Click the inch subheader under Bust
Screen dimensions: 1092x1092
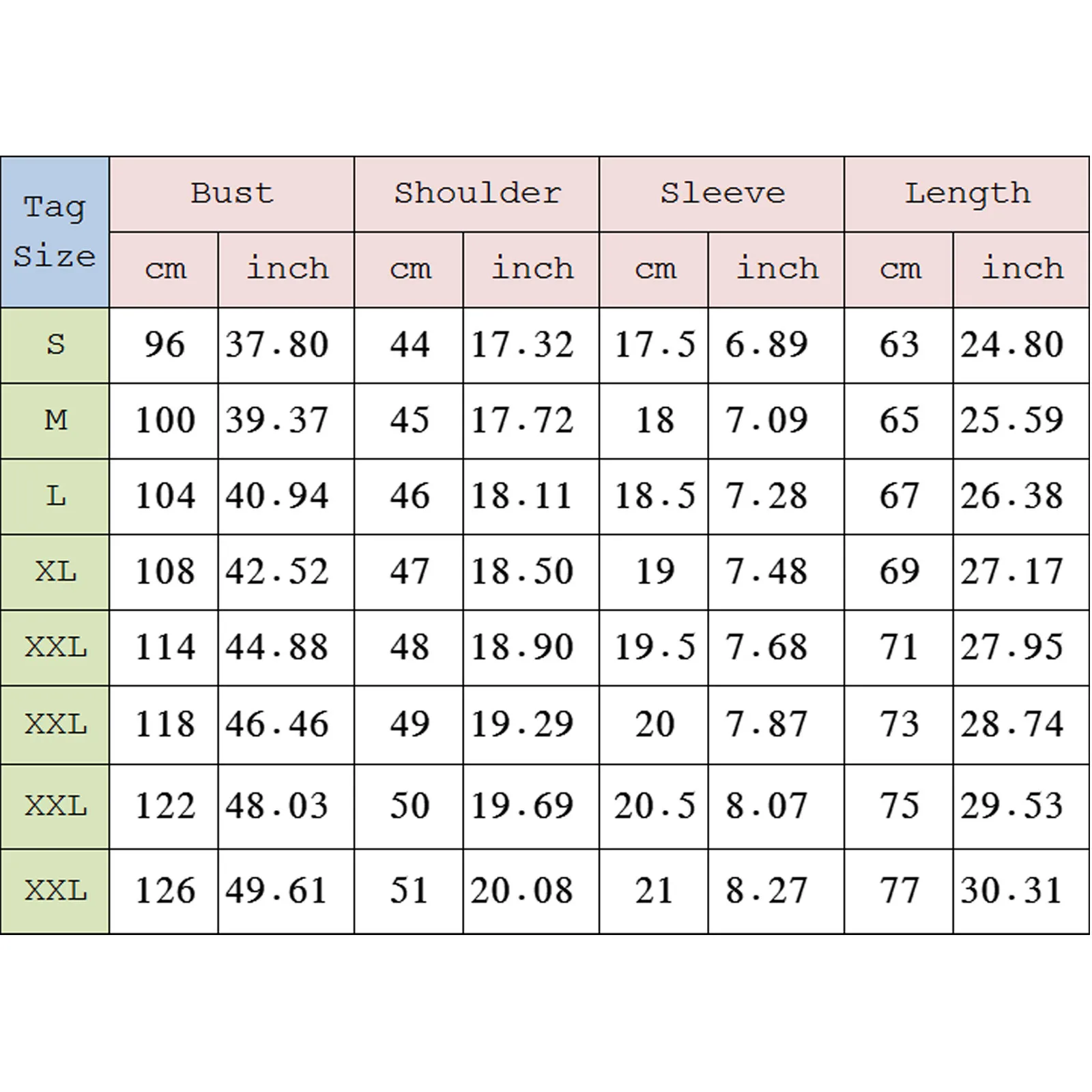click(287, 270)
